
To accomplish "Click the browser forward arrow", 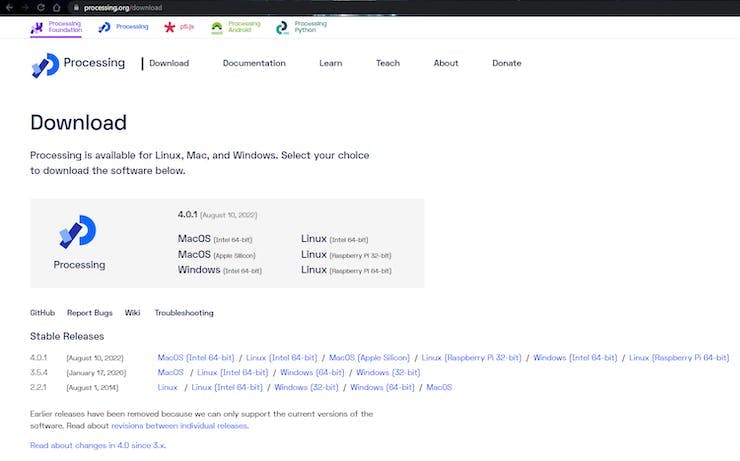I will click(25, 8).
